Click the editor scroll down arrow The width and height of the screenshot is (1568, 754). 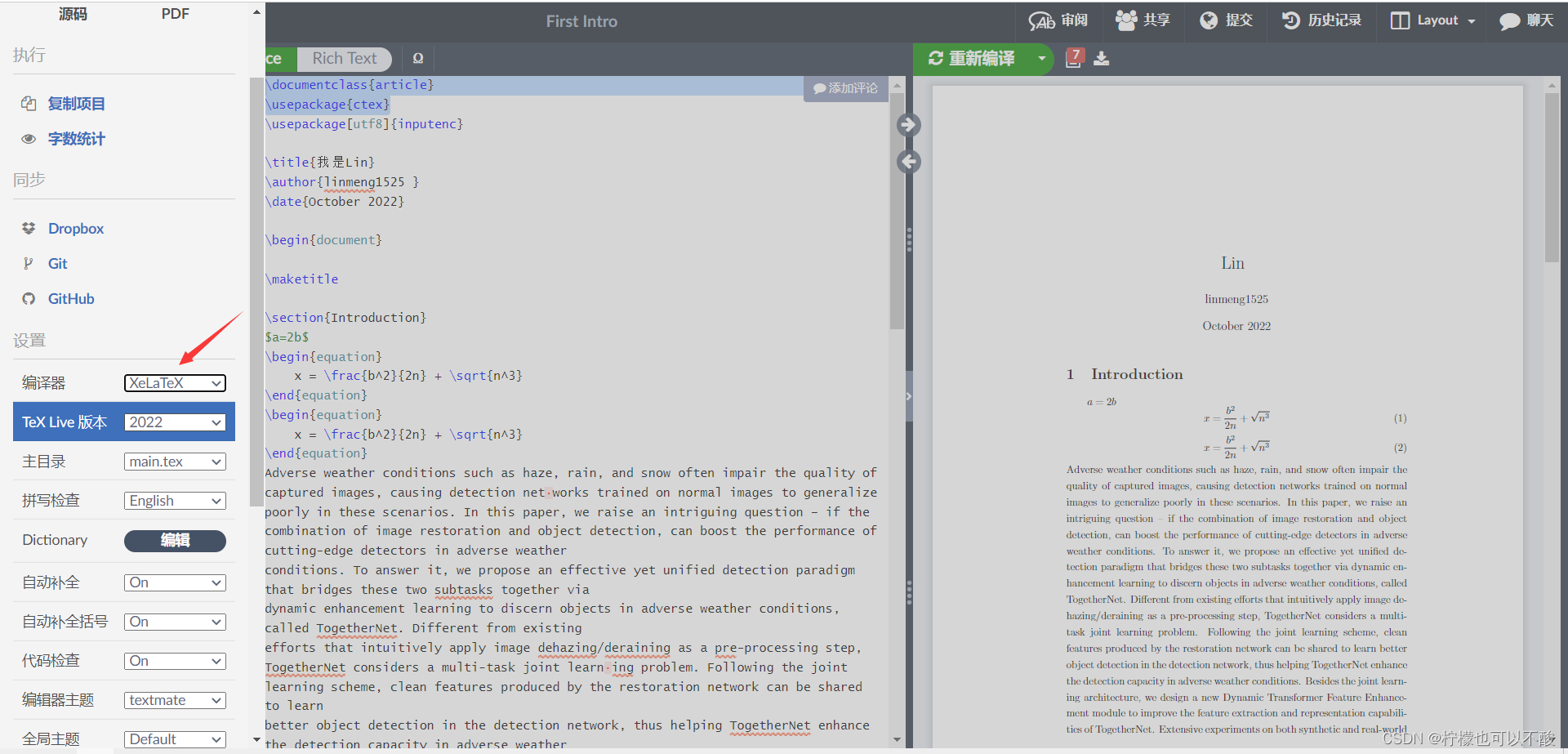pyautogui.click(x=897, y=740)
